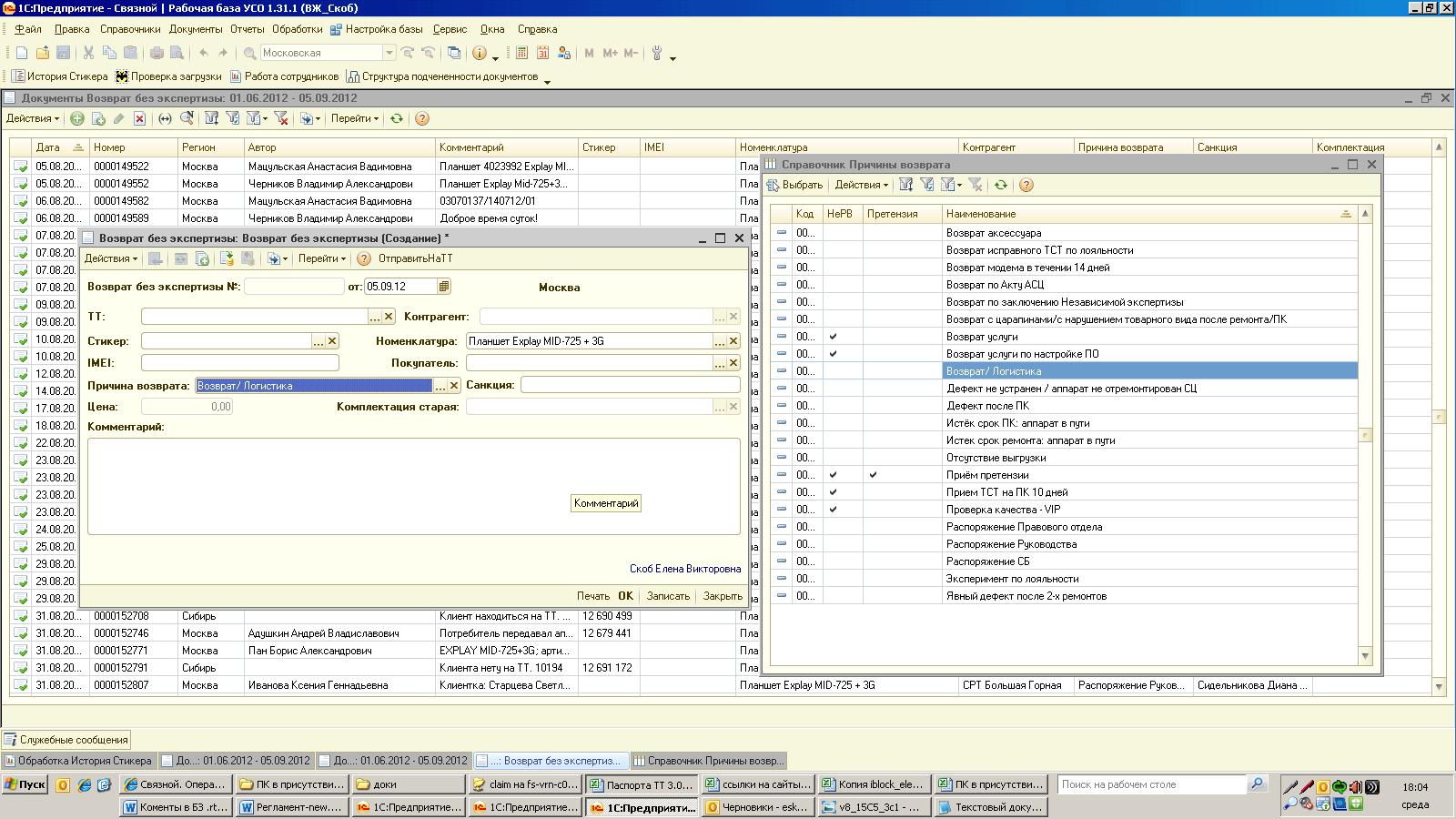Viewport: 1456px width, 819px height.
Task: Open the Справочники menu
Action: pyautogui.click(x=130, y=29)
